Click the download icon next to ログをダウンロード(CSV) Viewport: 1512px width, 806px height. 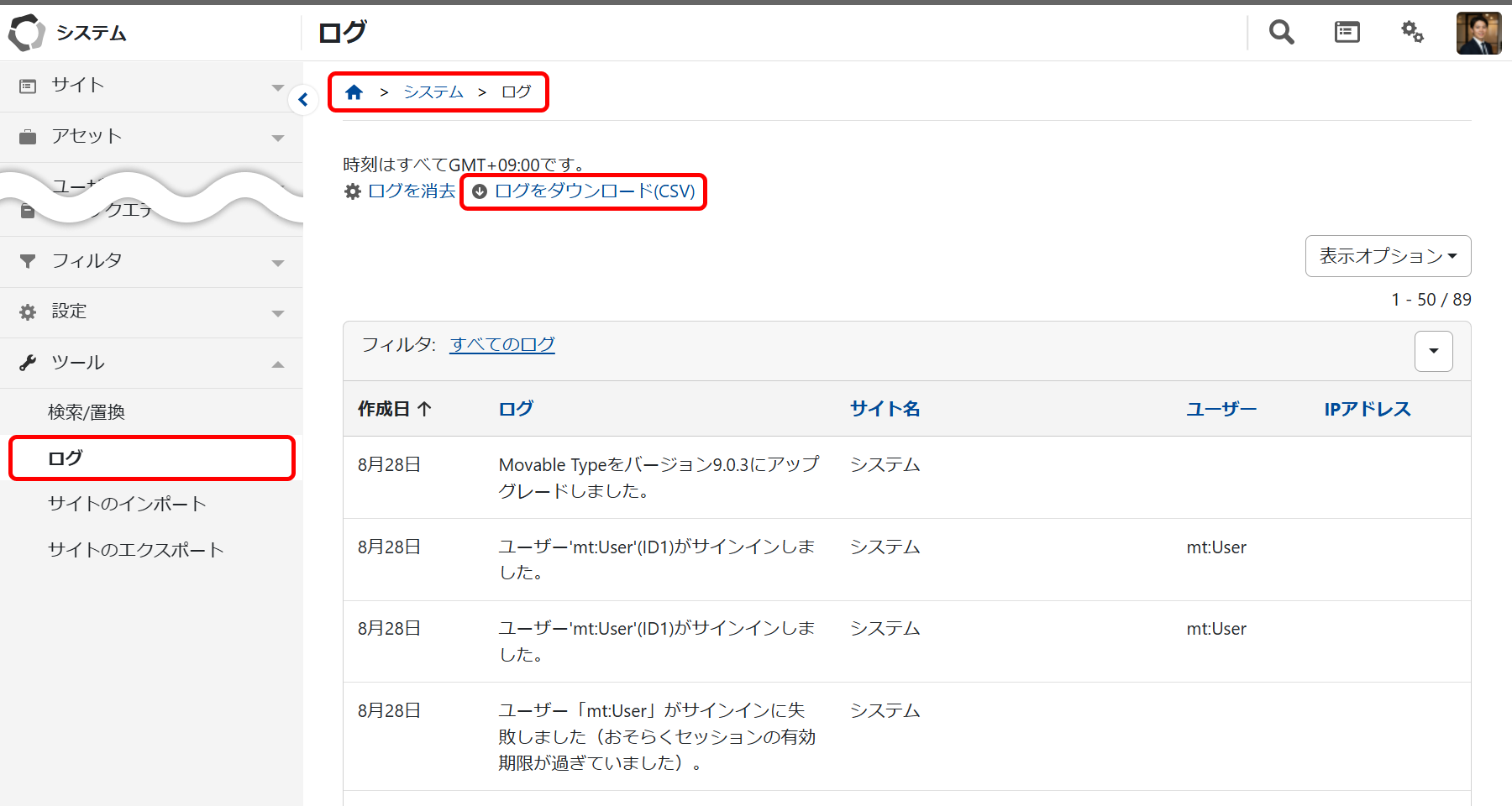480,191
